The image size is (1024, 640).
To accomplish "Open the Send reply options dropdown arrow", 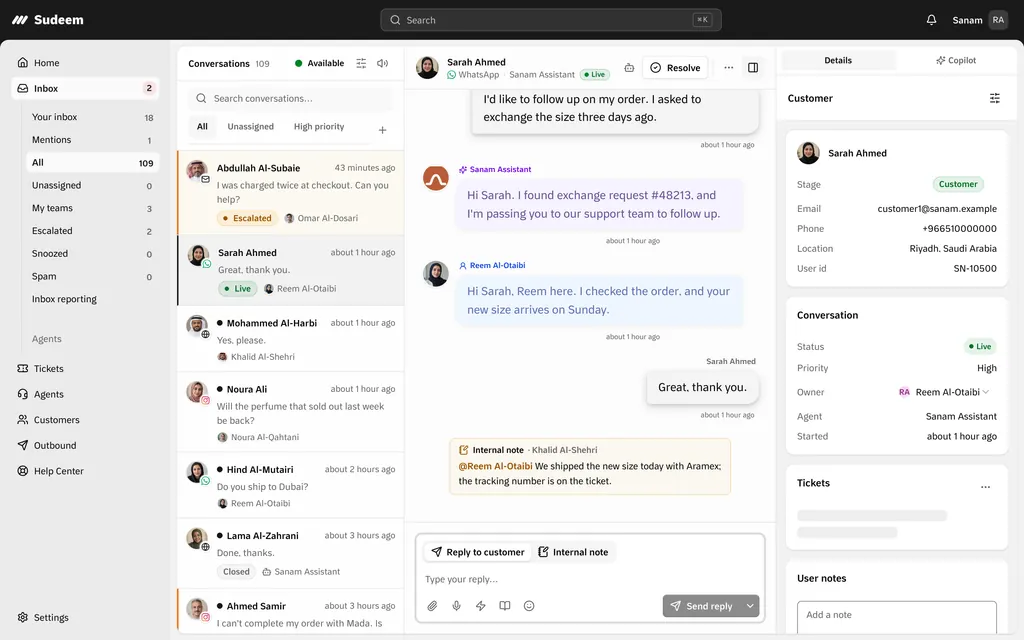I will [x=750, y=606].
